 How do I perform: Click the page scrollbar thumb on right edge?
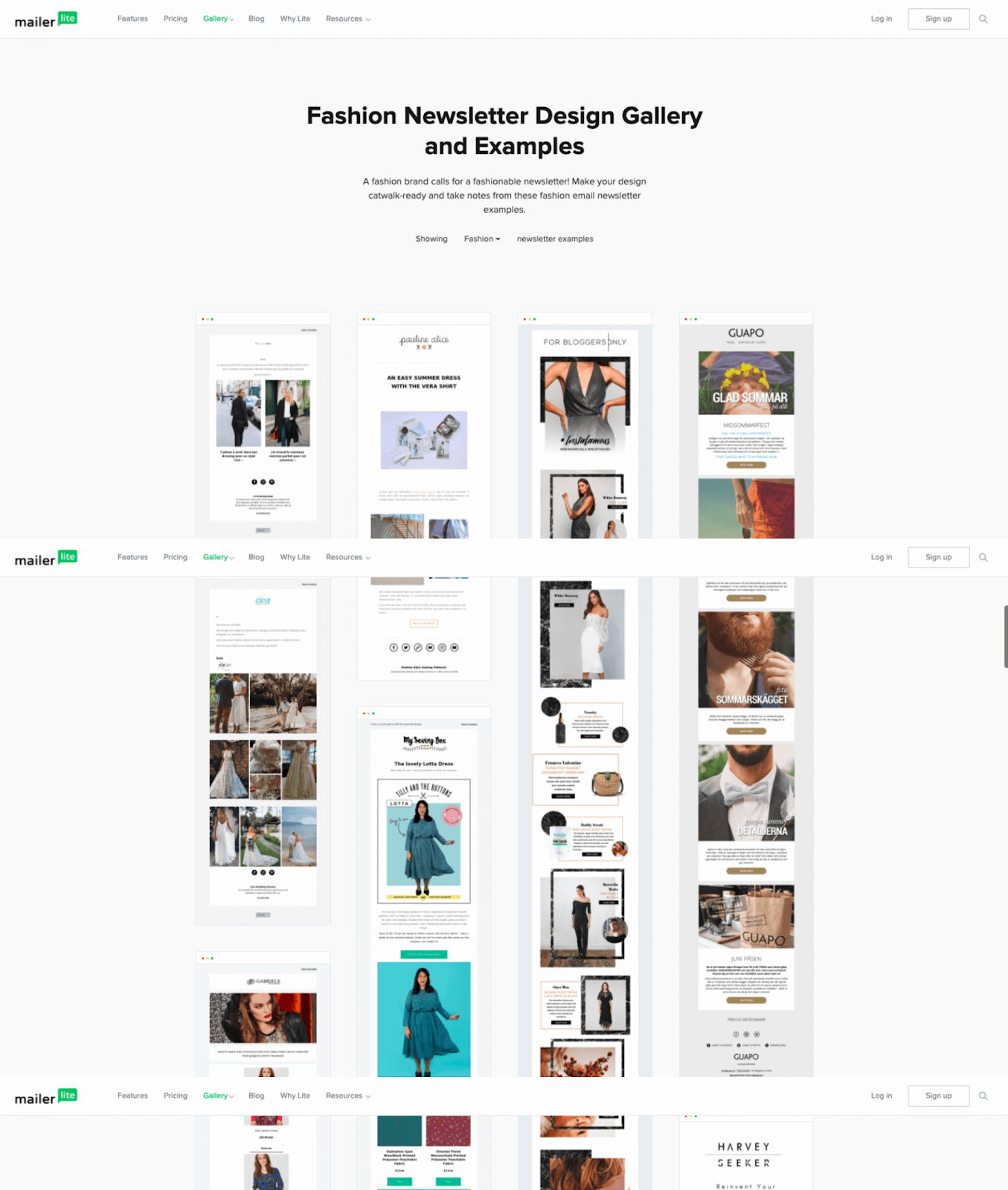[1006, 637]
